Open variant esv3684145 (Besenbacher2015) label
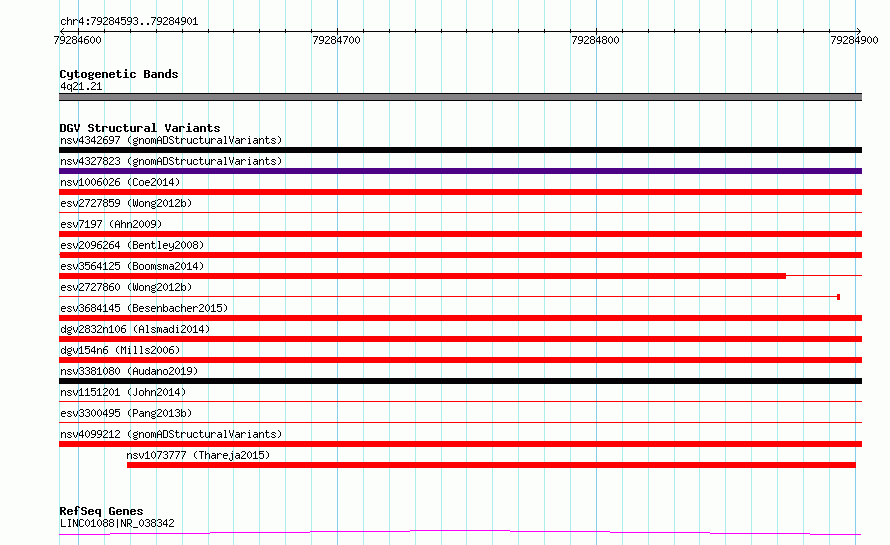Screen dimensions: 890x545 [x=144, y=308]
